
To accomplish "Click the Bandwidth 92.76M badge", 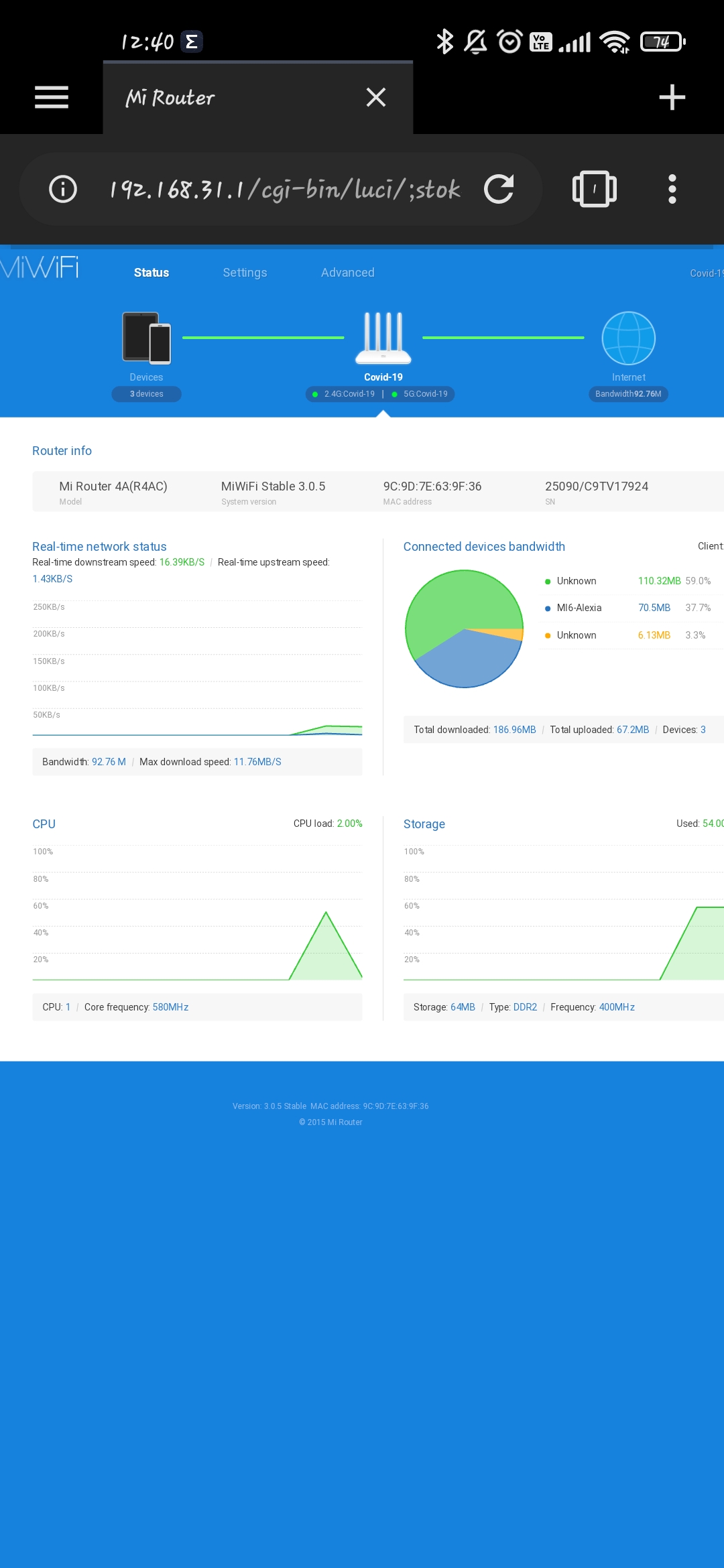I will (628, 394).
